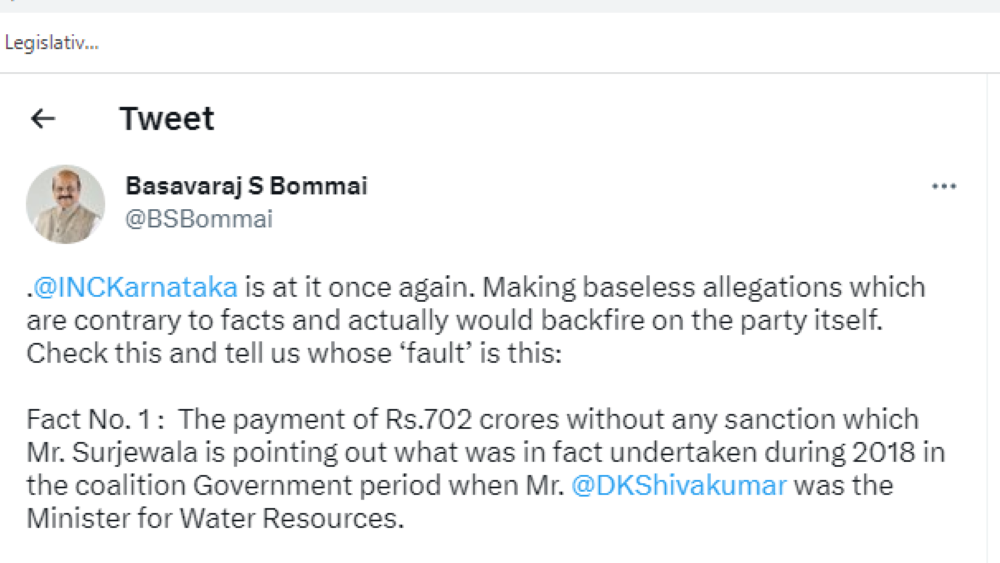
Task: Open the tweet's three-dot more options menu
Action: coord(943,187)
